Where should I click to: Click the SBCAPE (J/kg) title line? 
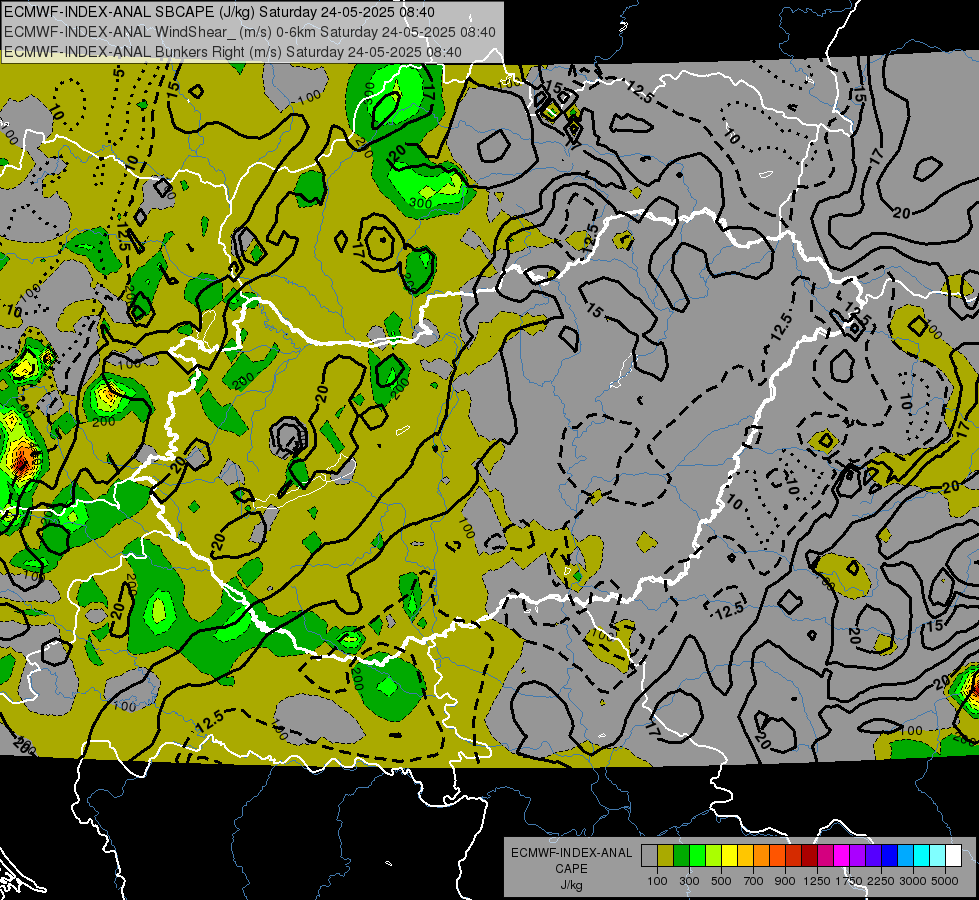pyautogui.click(x=219, y=12)
